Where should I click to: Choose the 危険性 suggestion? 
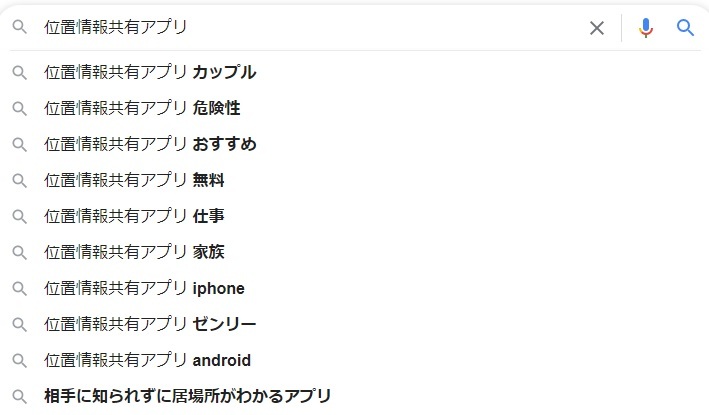click(x=354, y=108)
